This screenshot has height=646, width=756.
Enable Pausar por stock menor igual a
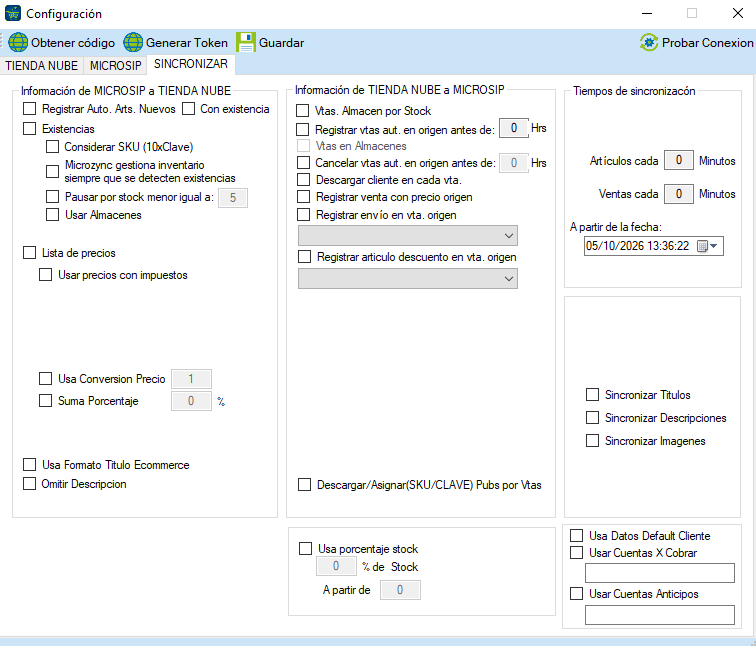point(52,197)
